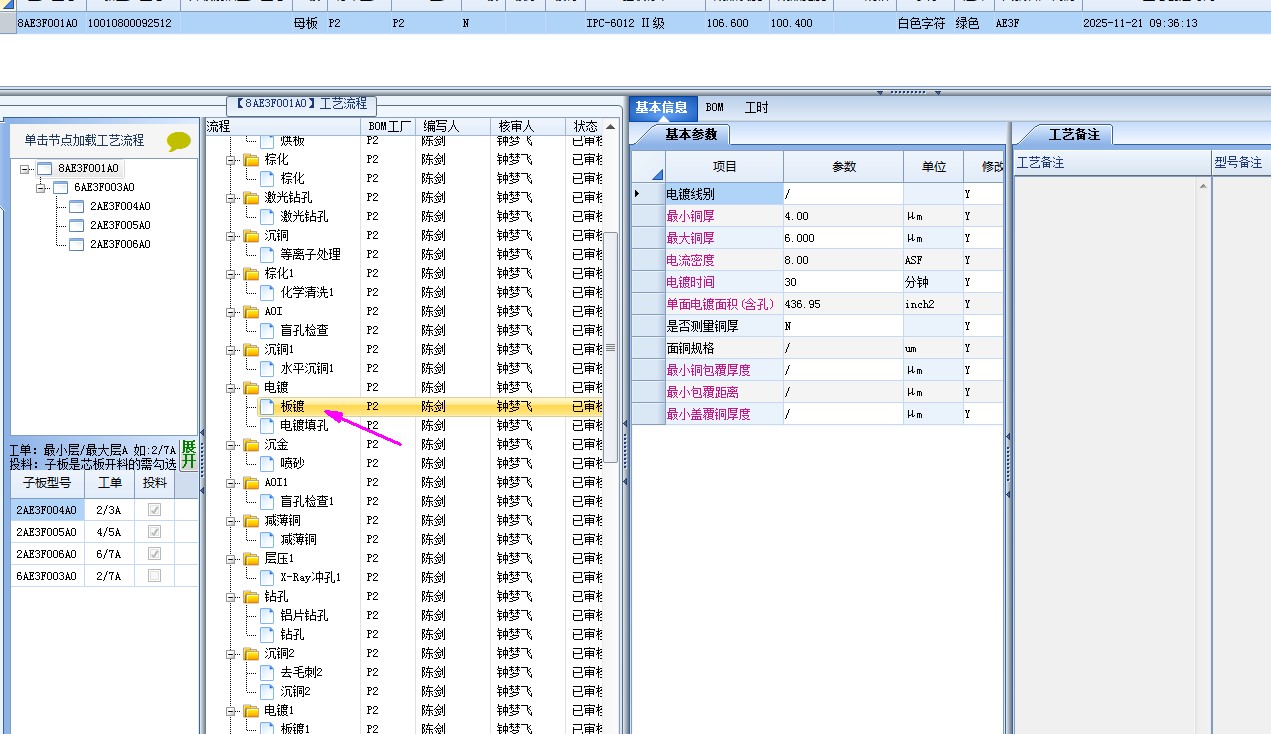1271x734 pixels.
Task: Click the page icon of 等离子处理 step
Action: tap(267, 255)
